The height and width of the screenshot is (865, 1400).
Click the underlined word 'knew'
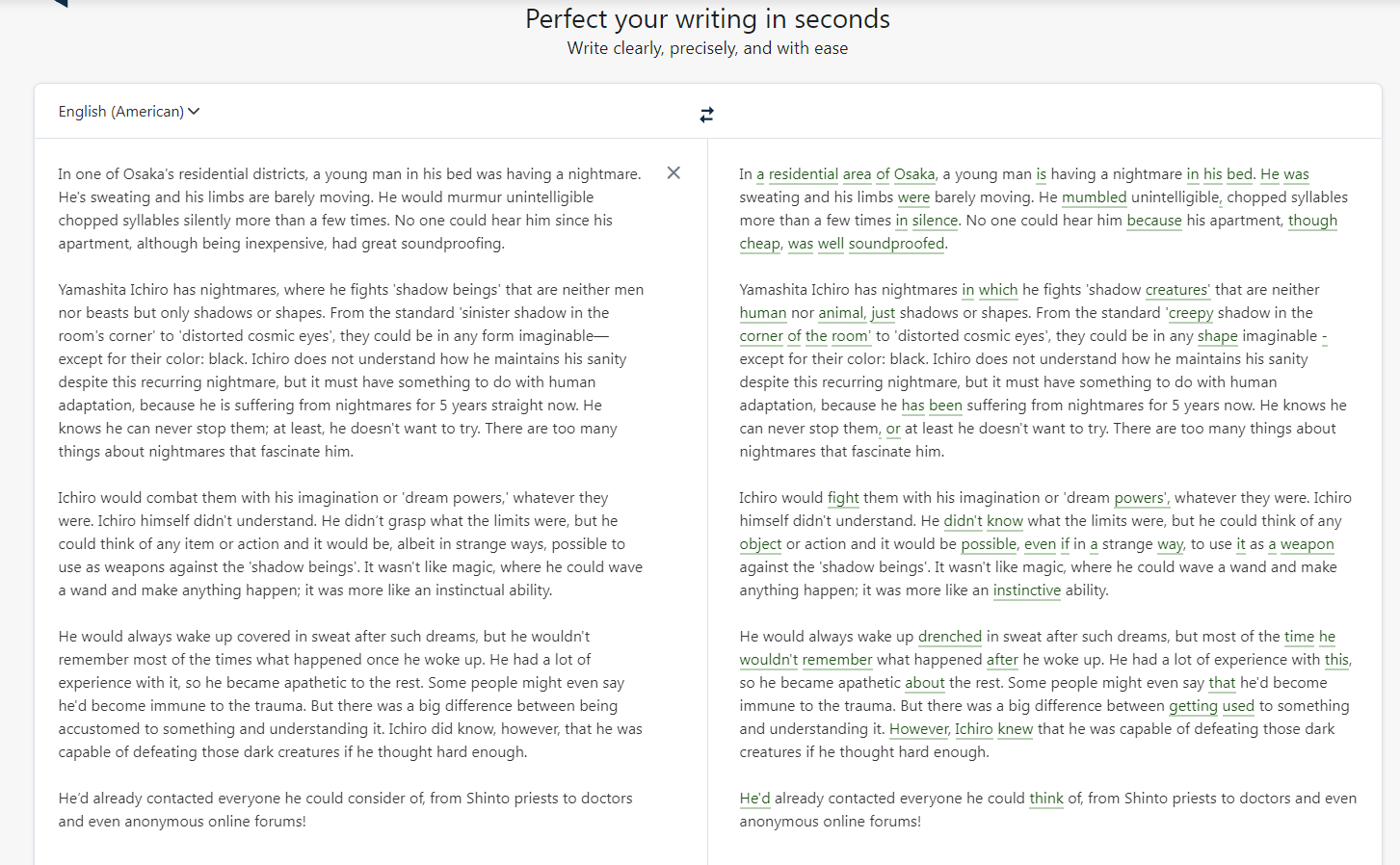click(1015, 729)
